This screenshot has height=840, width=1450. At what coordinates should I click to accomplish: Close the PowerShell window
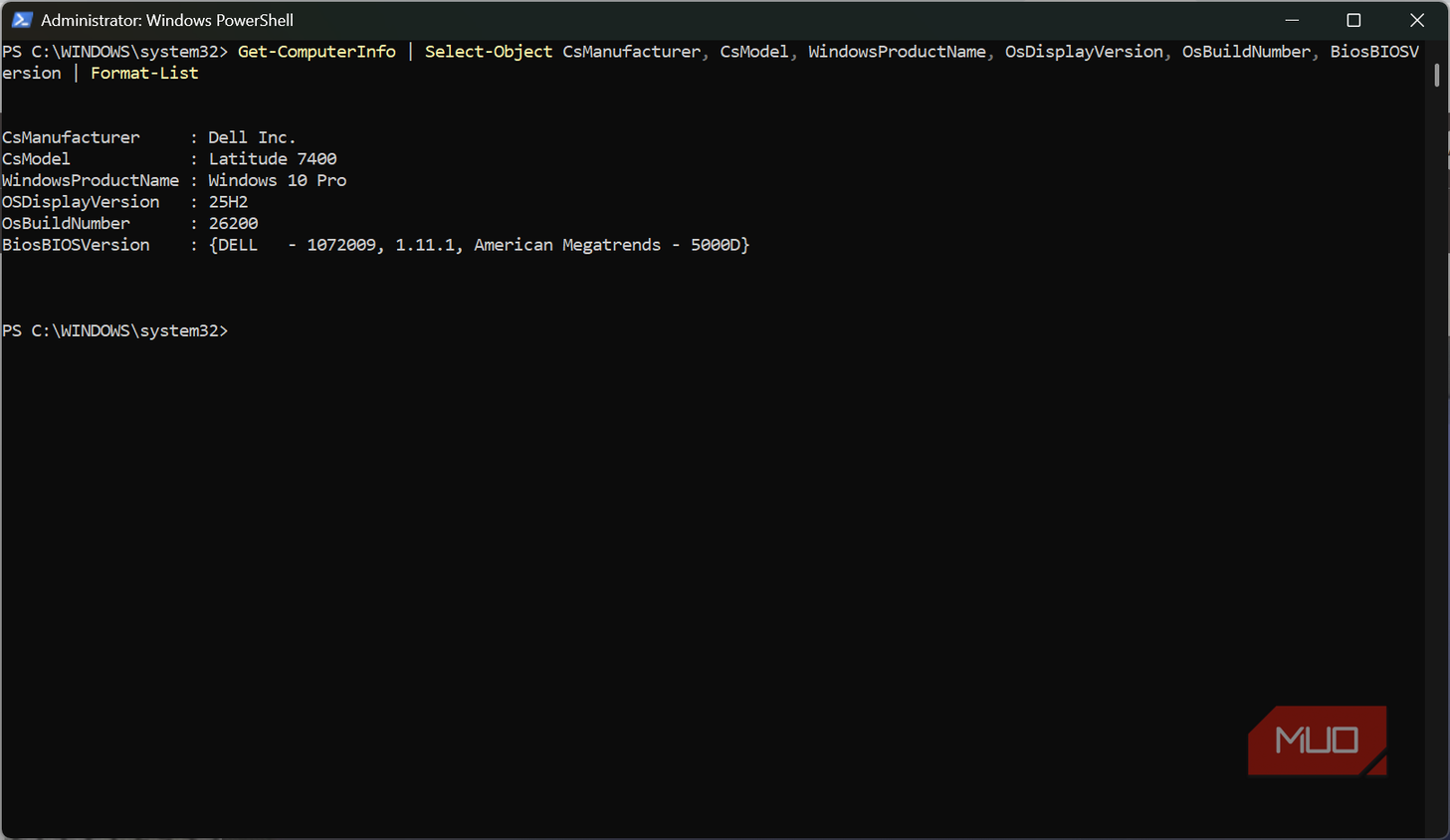tap(1417, 20)
